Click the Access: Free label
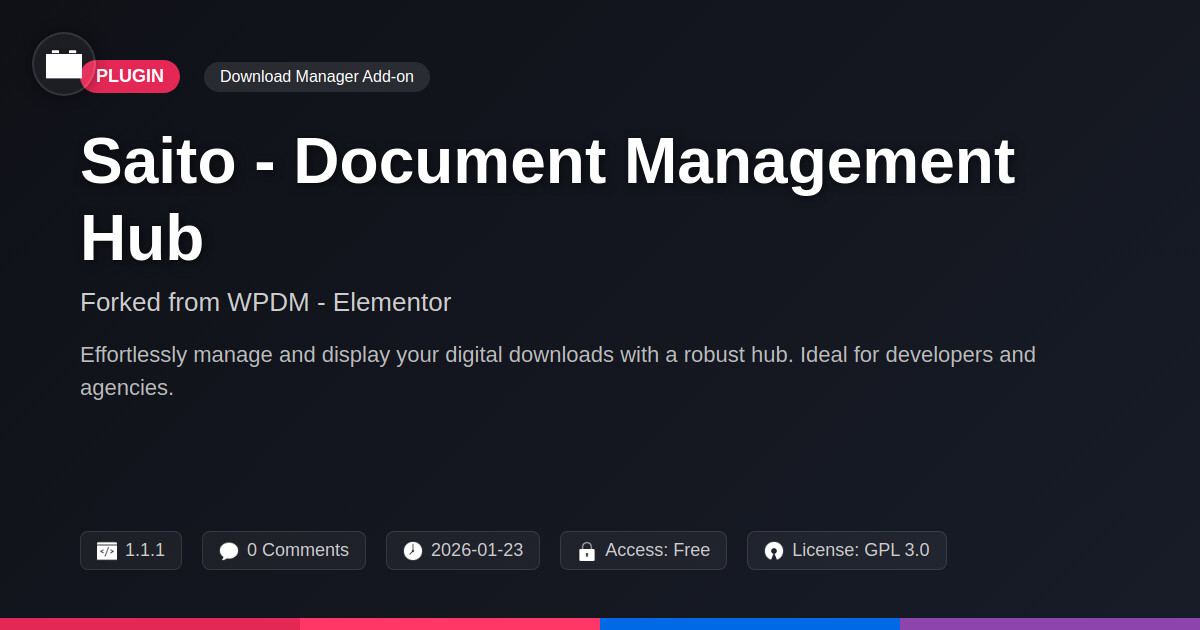Screen dimensions: 1200x630 (x=657, y=550)
